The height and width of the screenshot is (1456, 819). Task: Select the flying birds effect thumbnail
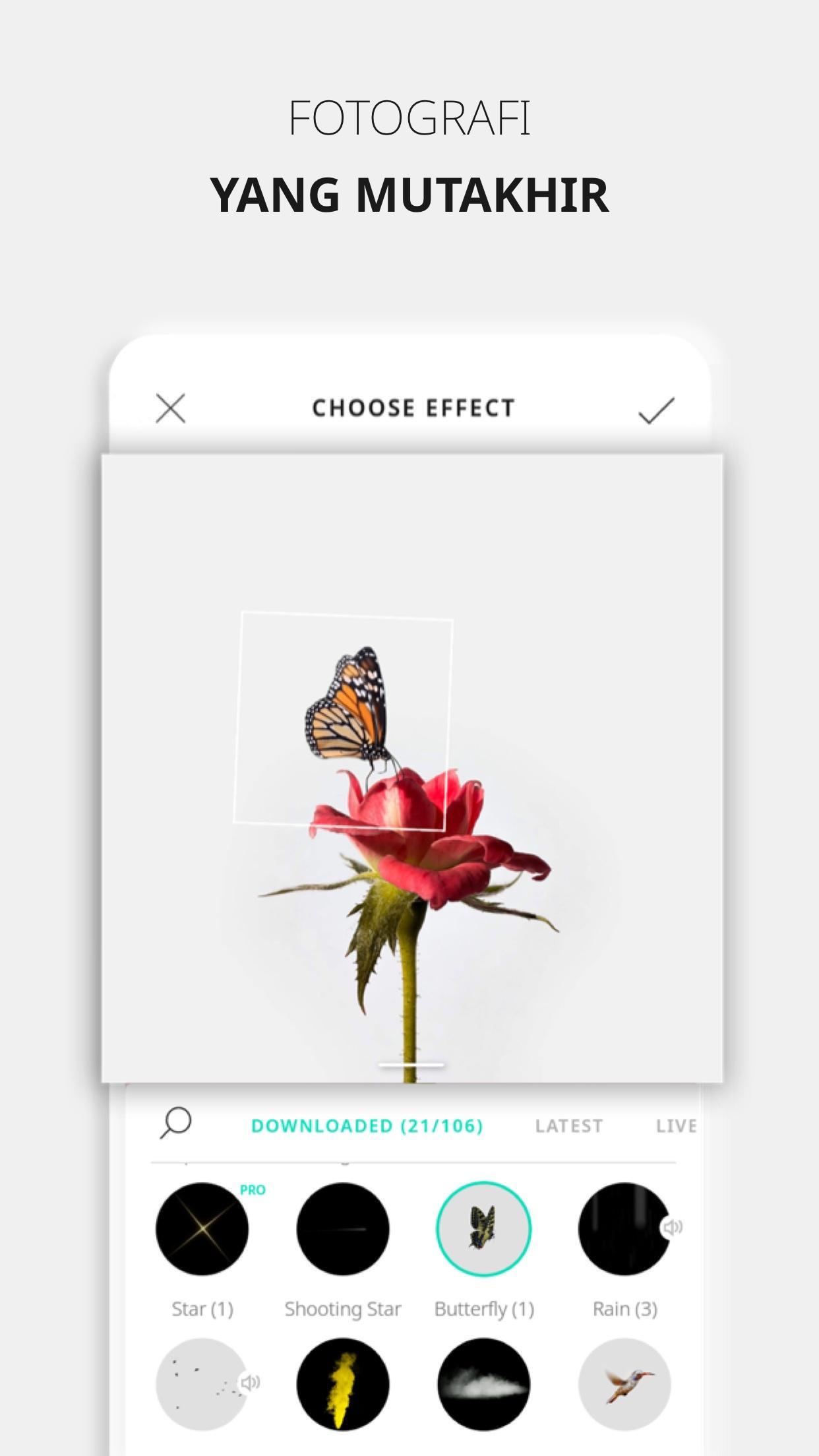click(202, 1384)
